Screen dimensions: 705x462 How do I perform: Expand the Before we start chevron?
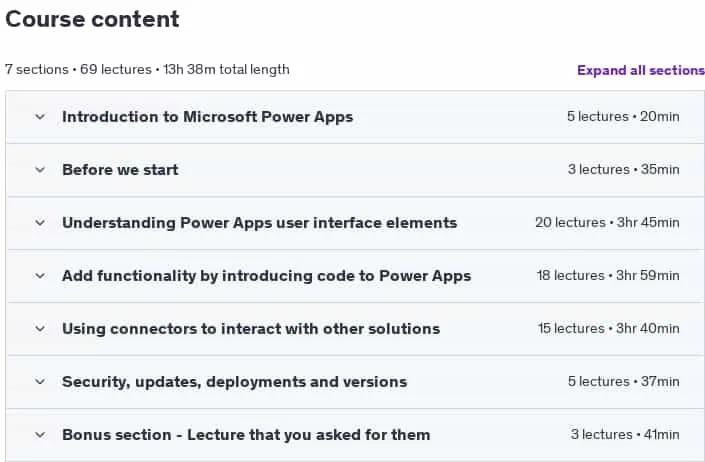click(x=40, y=170)
